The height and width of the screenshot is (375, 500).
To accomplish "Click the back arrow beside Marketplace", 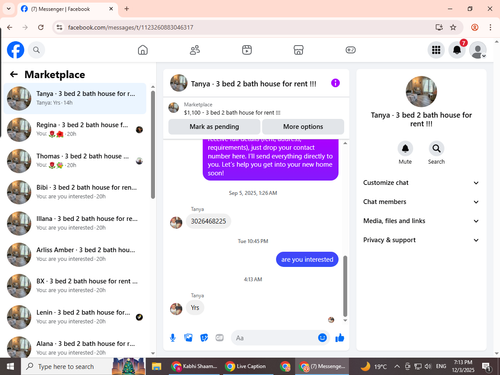I will [x=14, y=74].
